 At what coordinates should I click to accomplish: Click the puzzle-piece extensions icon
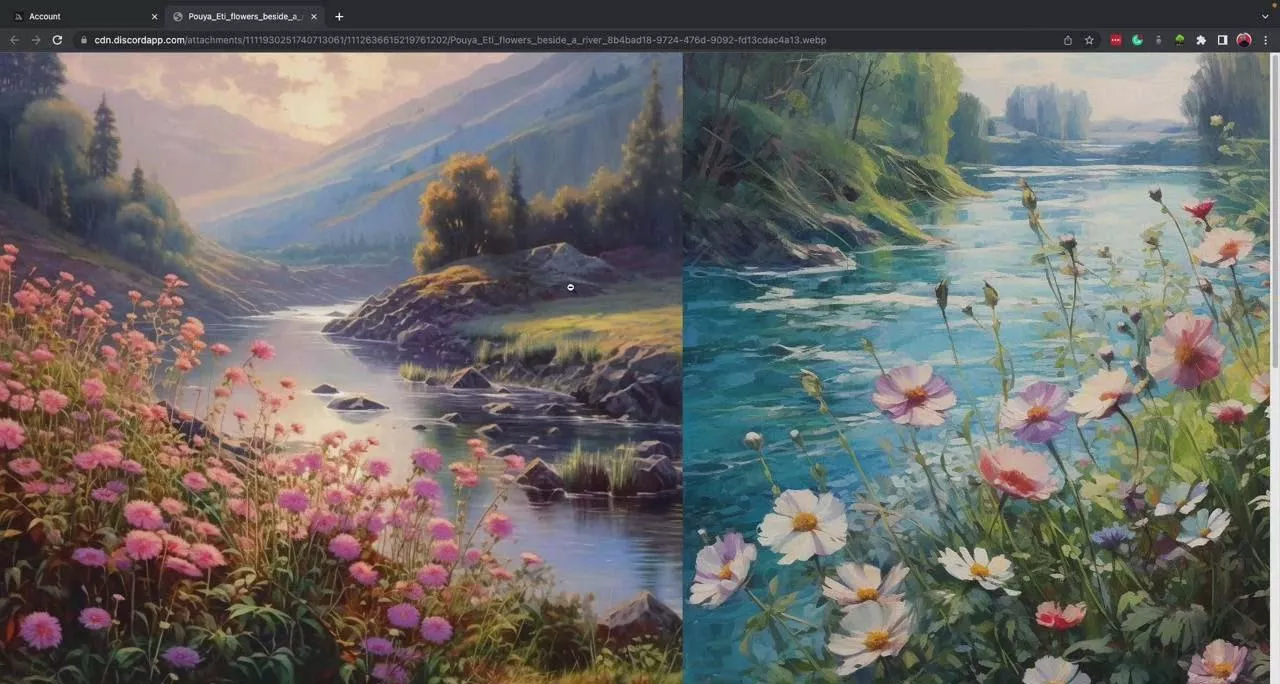point(1200,40)
